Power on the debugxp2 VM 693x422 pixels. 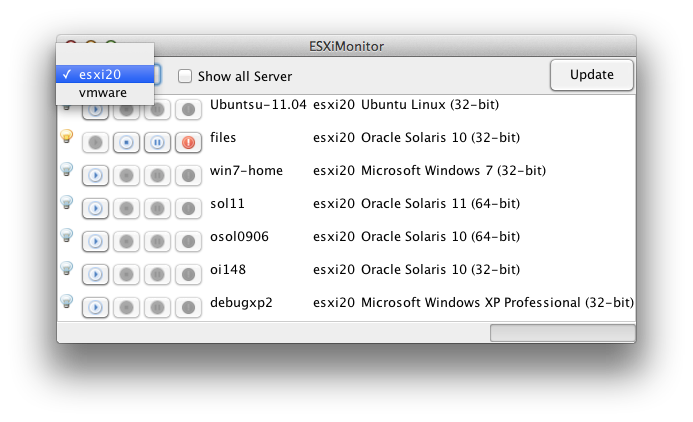tap(95, 308)
